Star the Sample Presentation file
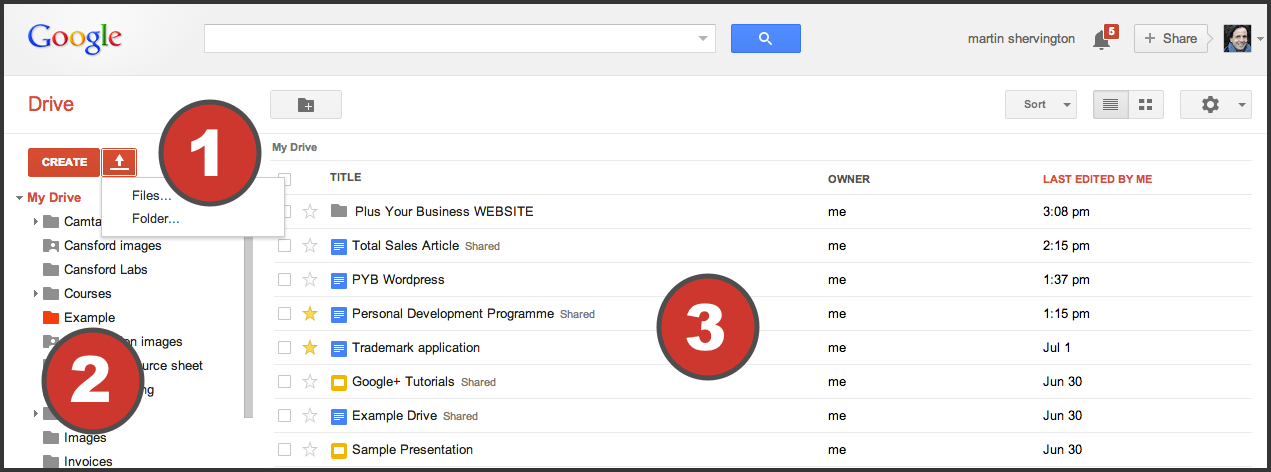This screenshot has width=1271, height=472. [x=310, y=449]
